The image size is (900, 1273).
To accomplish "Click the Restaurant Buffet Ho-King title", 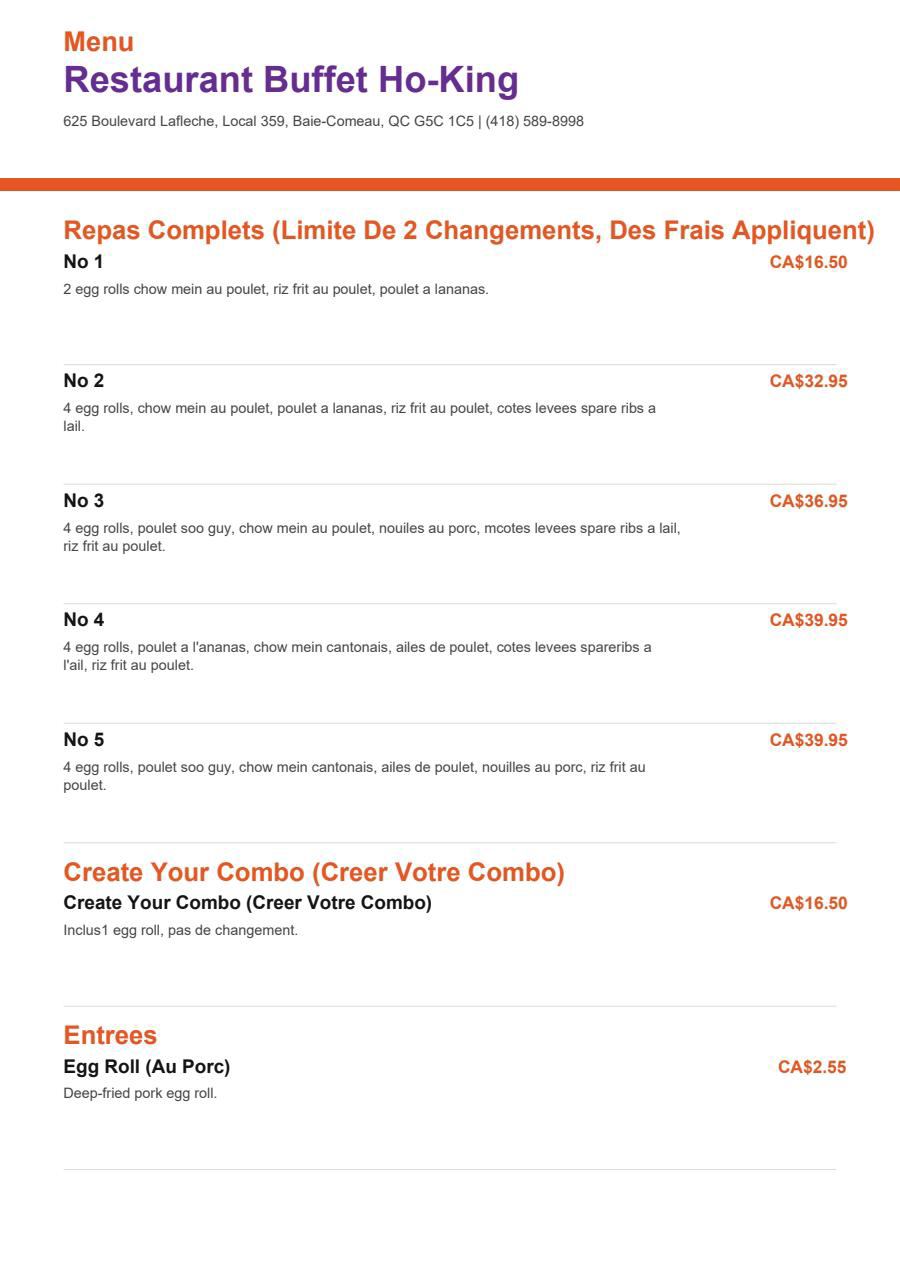I will click(291, 80).
